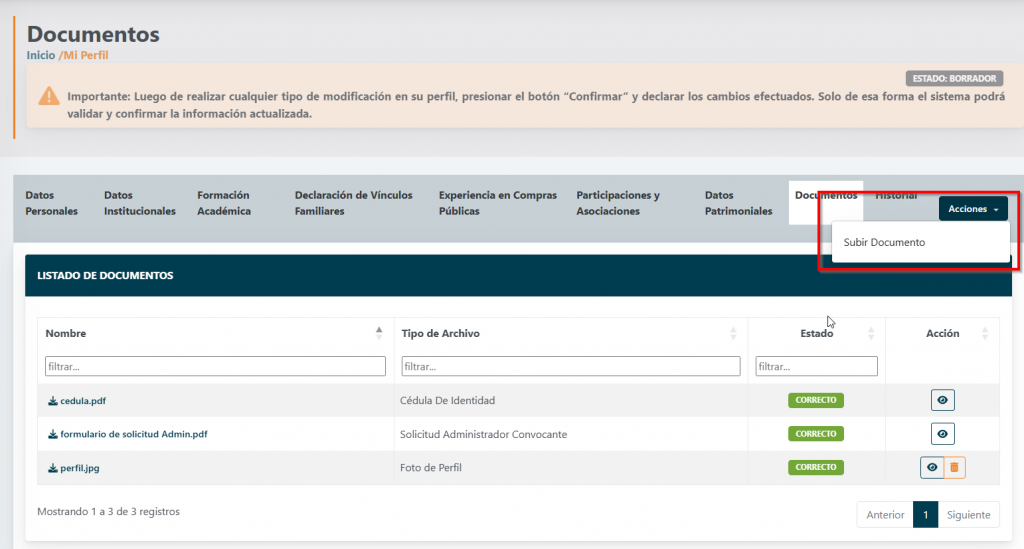Sort table by Tipo de Archivo arrows
Screen dimensions: 1024x549
(733, 333)
